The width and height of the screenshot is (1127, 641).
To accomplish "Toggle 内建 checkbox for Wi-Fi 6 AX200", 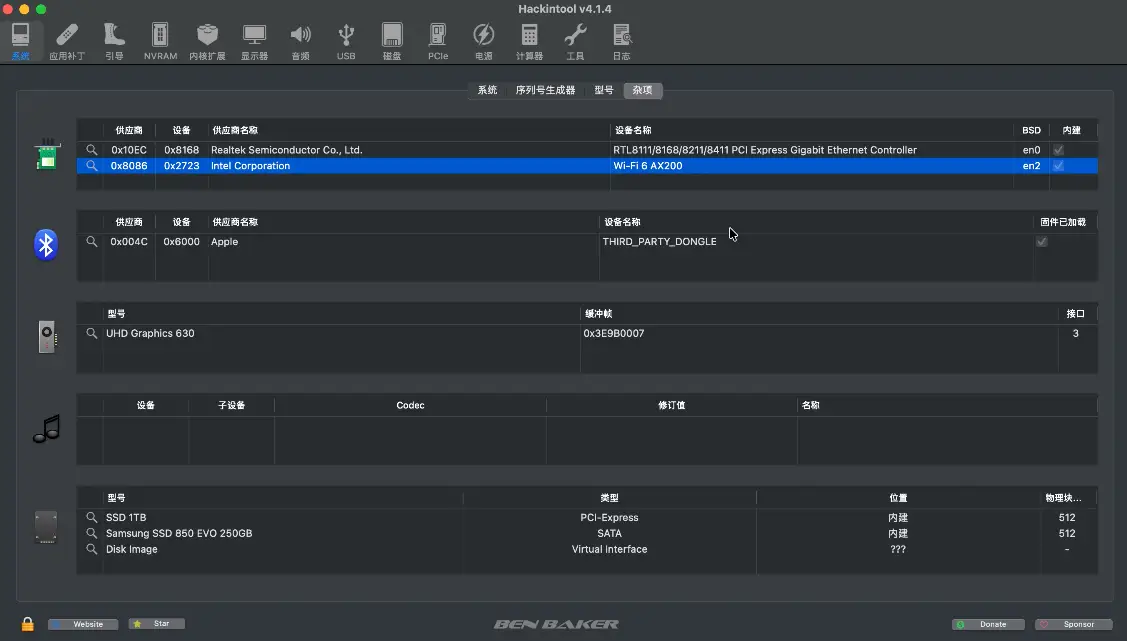I will [x=1058, y=166].
